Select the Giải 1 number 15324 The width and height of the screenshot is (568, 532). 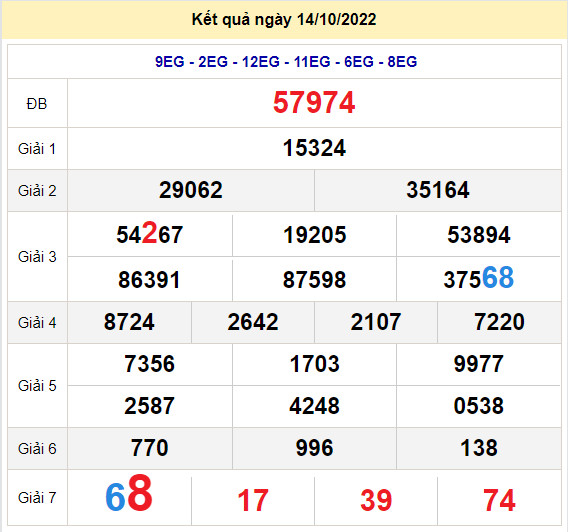[314, 148]
